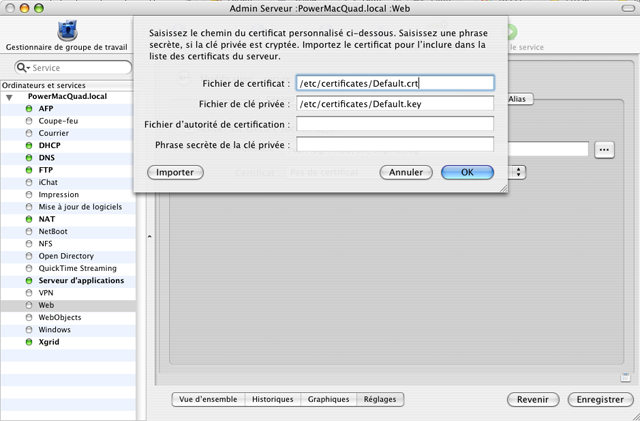This screenshot has height=421, width=640.
Task: Click the search magnifier in Service field
Action: 22,67
